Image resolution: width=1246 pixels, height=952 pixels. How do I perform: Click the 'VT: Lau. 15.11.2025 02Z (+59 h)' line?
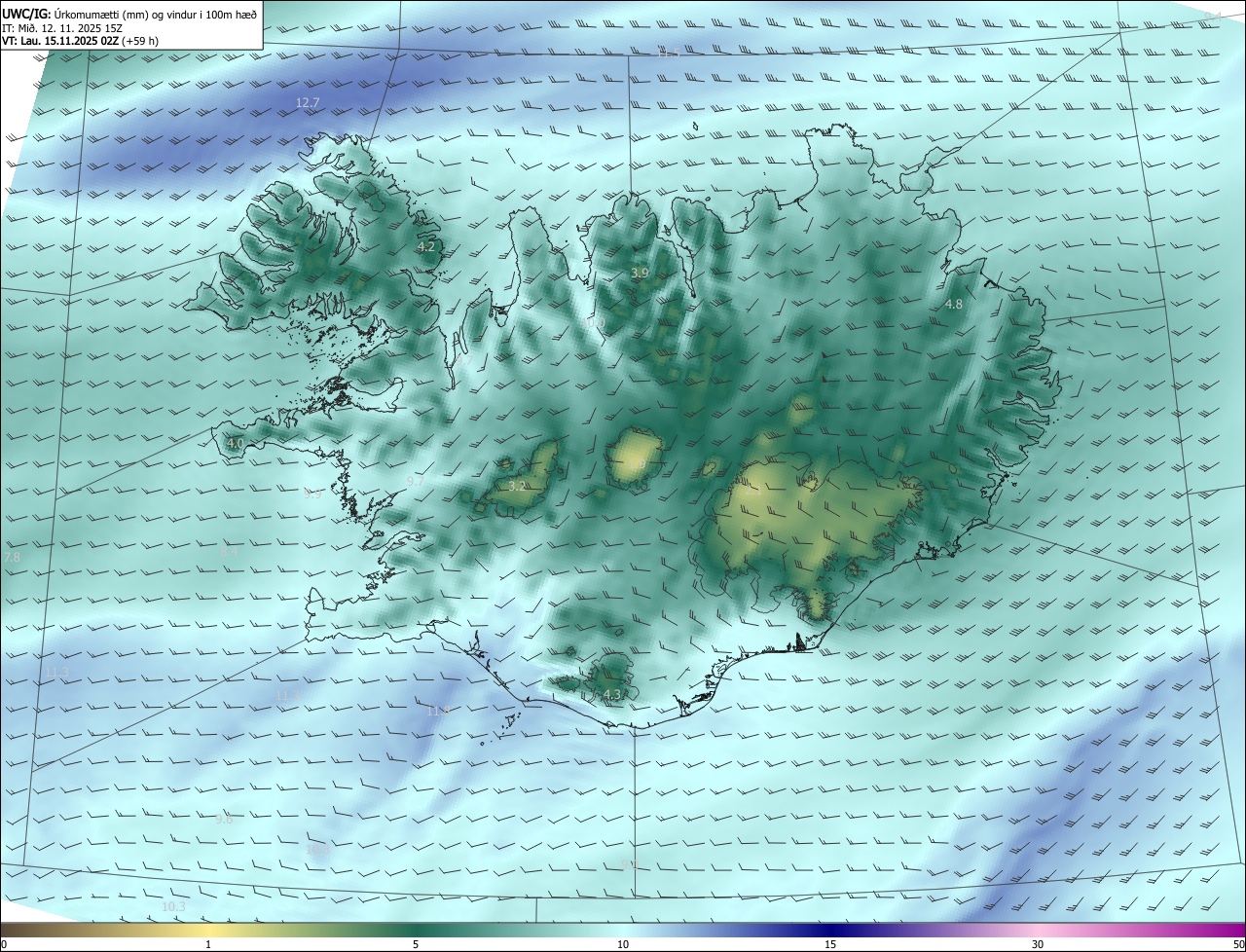[81, 41]
